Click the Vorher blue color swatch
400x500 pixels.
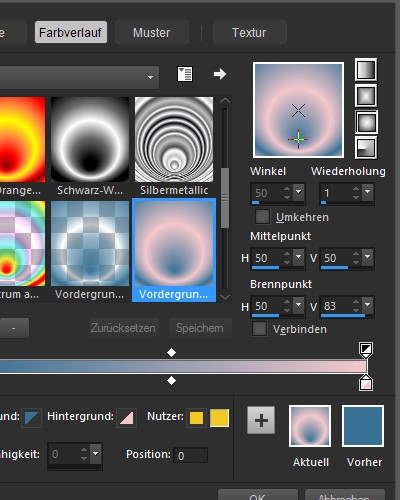[x=363, y=426]
